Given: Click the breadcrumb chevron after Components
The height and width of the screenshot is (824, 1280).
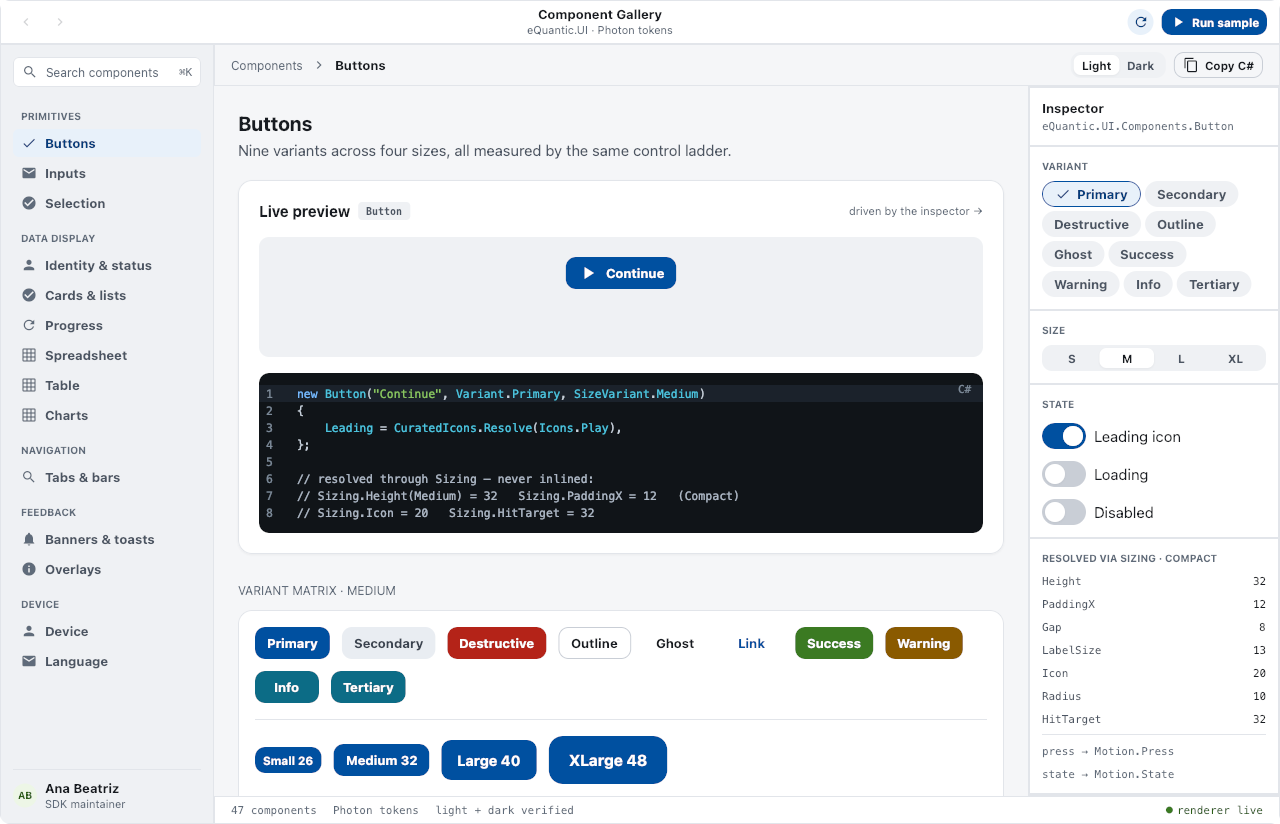Looking at the screenshot, I should tap(319, 65).
